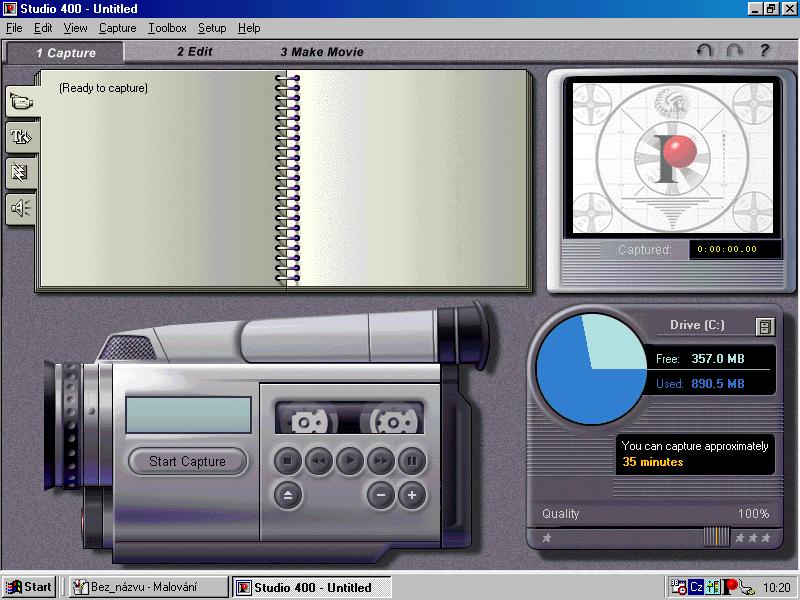
Task: Click the "(Ready to capture)" text
Action: coord(104,88)
